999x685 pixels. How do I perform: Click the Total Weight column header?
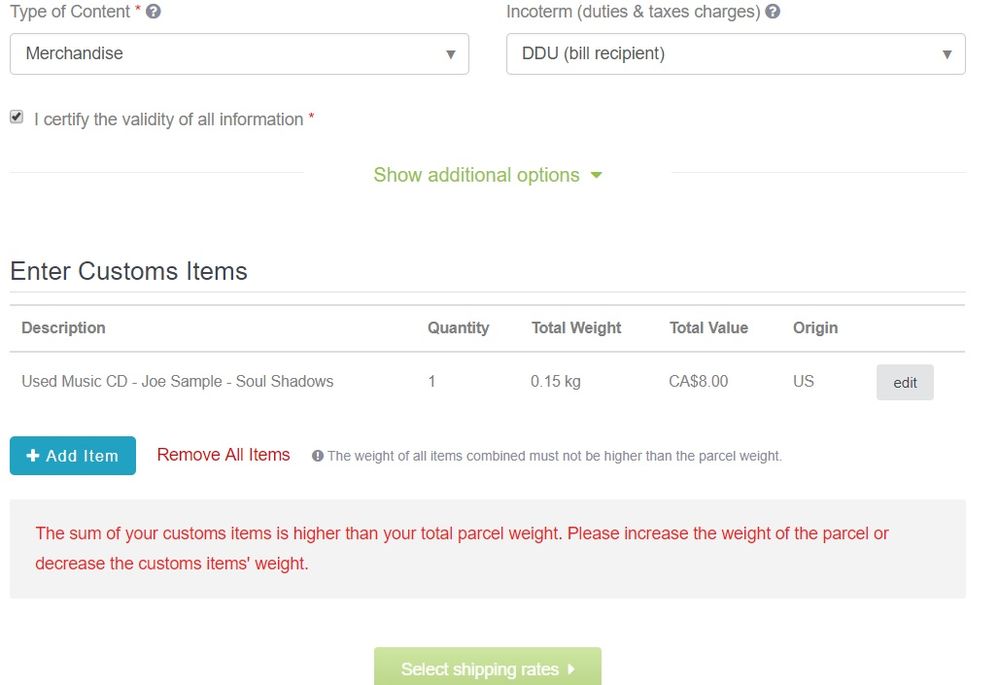point(576,328)
